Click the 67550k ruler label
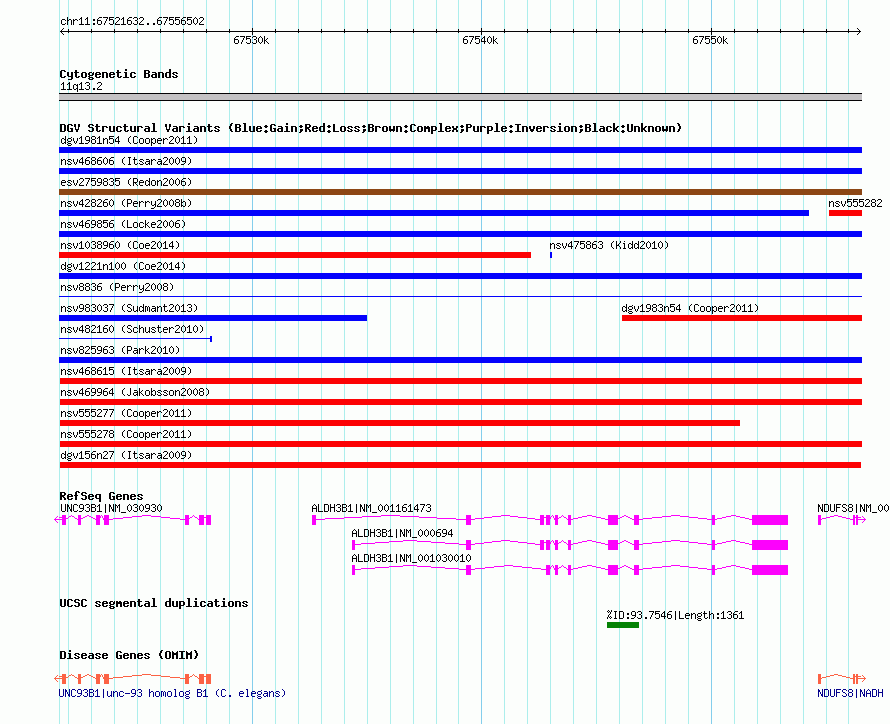The width and height of the screenshot is (890, 724). [710, 40]
